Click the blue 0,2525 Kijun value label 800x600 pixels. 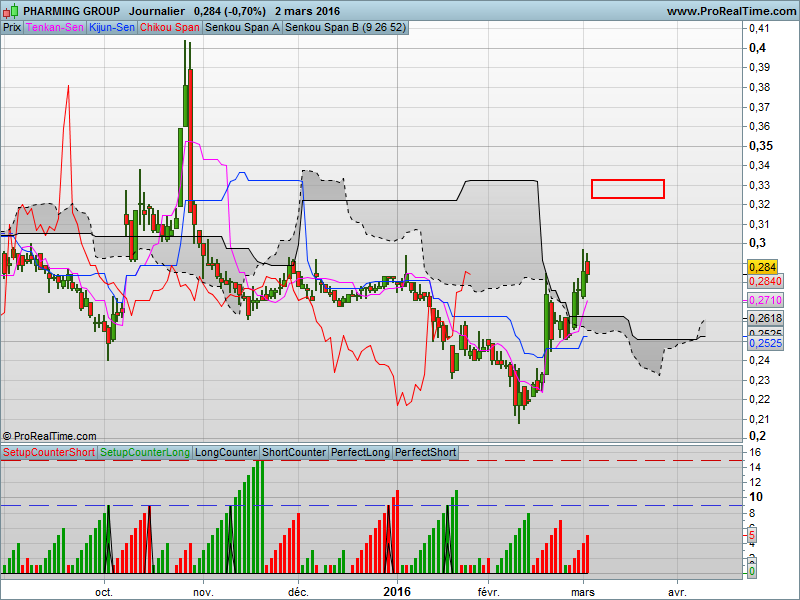point(764,343)
